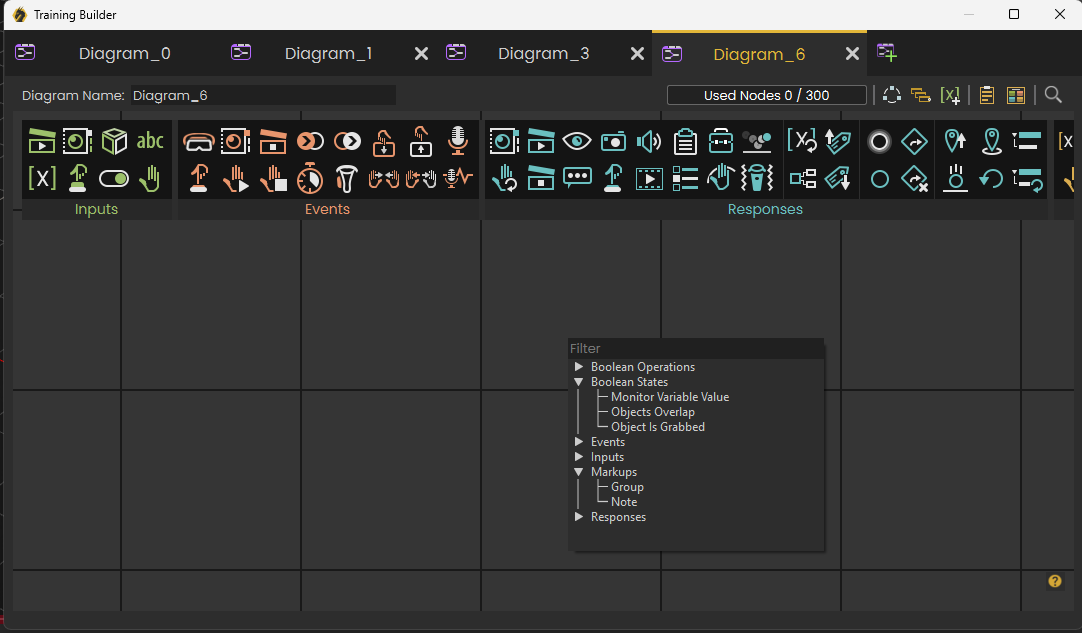Image resolution: width=1082 pixels, height=633 pixels.
Task: Select the green 3D cube input icon
Action: (x=114, y=142)
